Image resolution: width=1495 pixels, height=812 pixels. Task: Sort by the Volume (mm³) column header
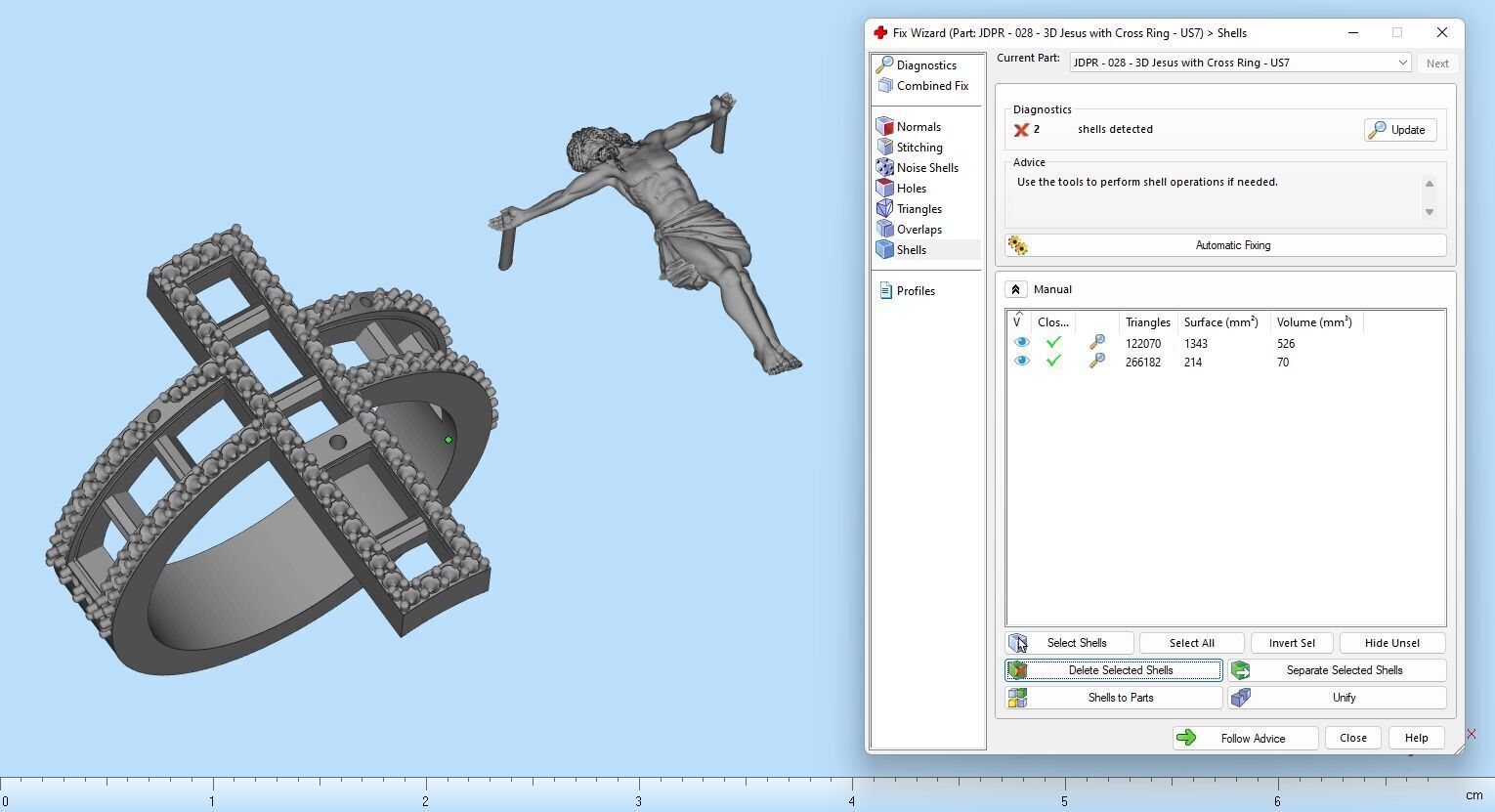click(x=1315, y=322)
